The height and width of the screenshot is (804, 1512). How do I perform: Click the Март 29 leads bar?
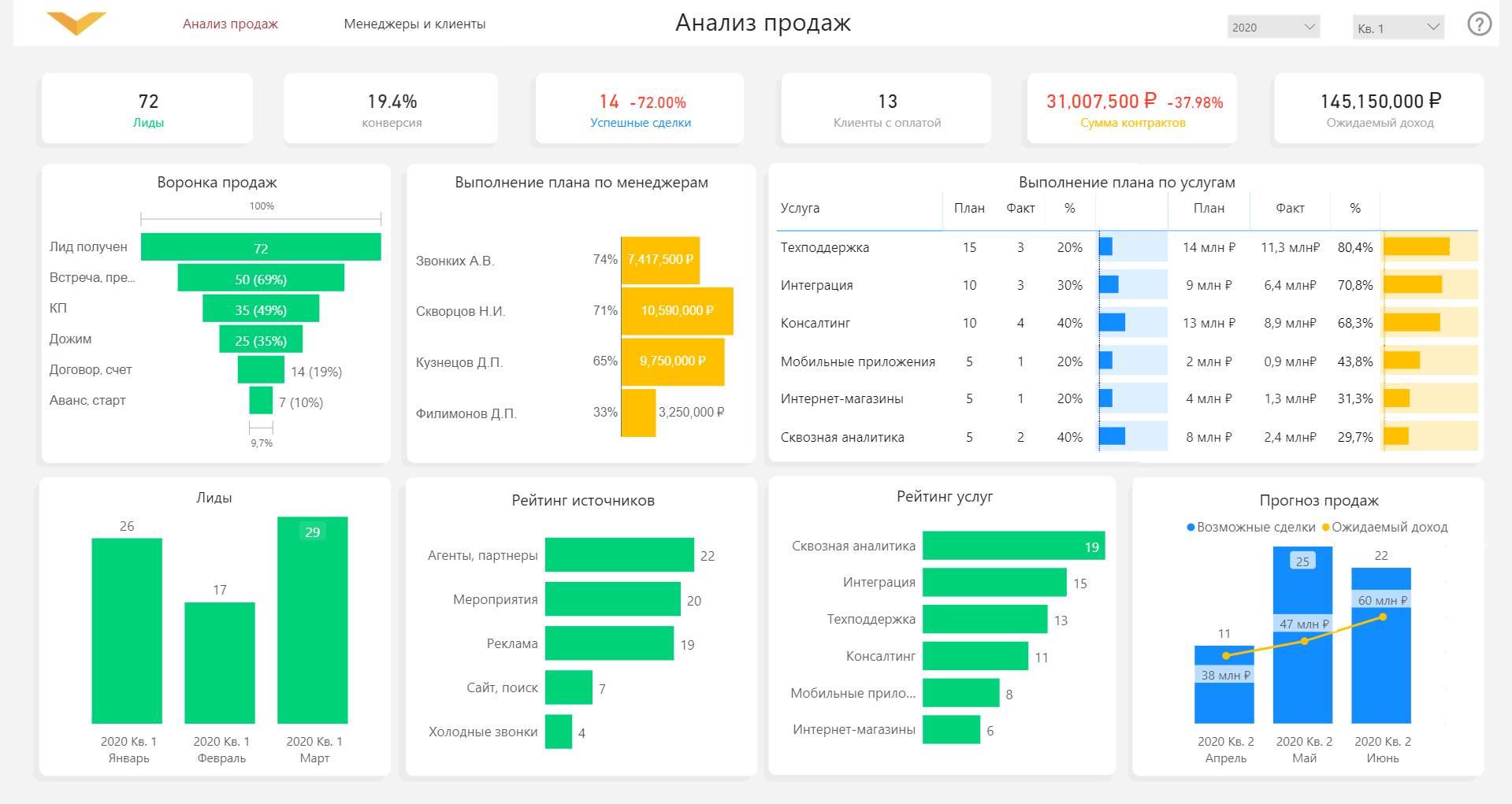coord(312,620)
